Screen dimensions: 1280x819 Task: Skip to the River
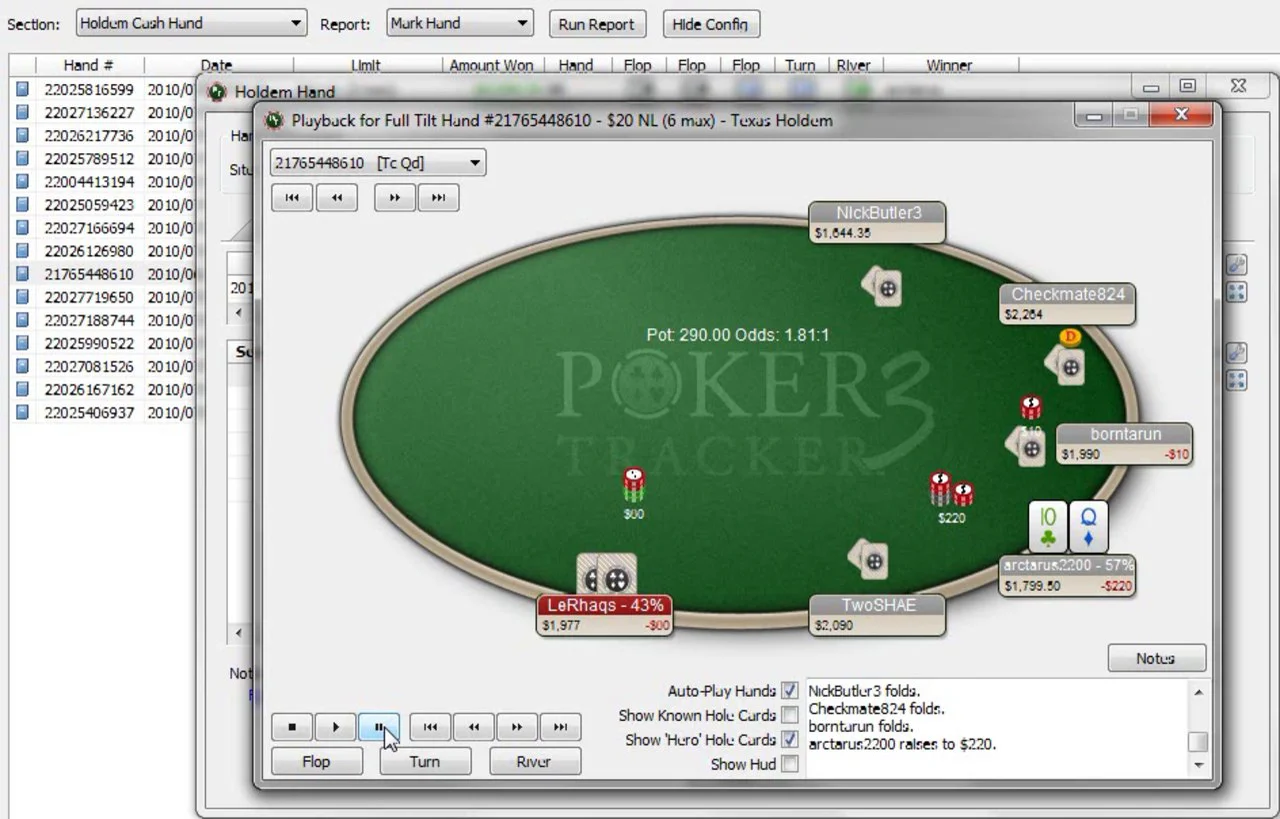534,762
